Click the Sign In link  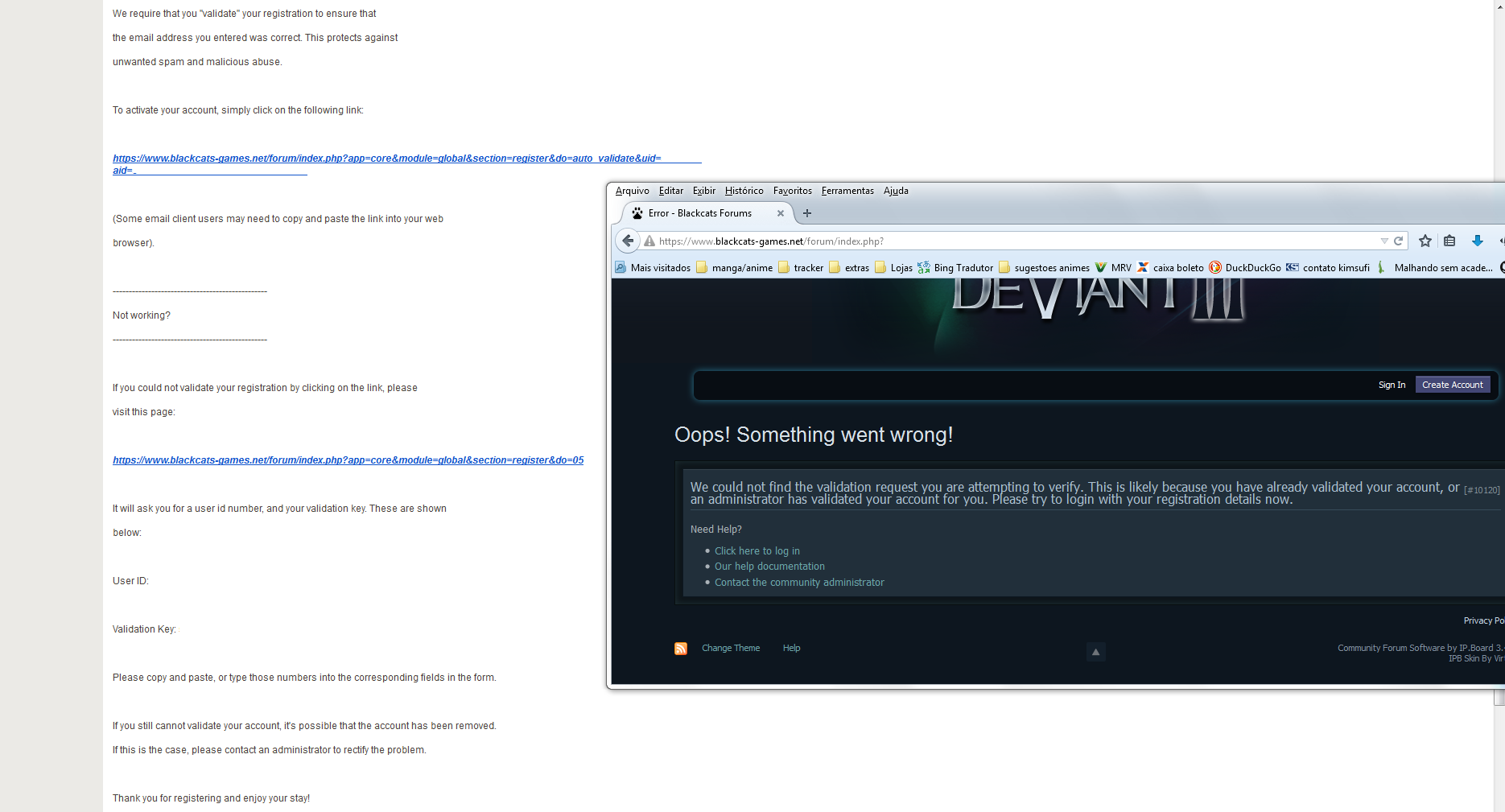[x=1392, y=385]
